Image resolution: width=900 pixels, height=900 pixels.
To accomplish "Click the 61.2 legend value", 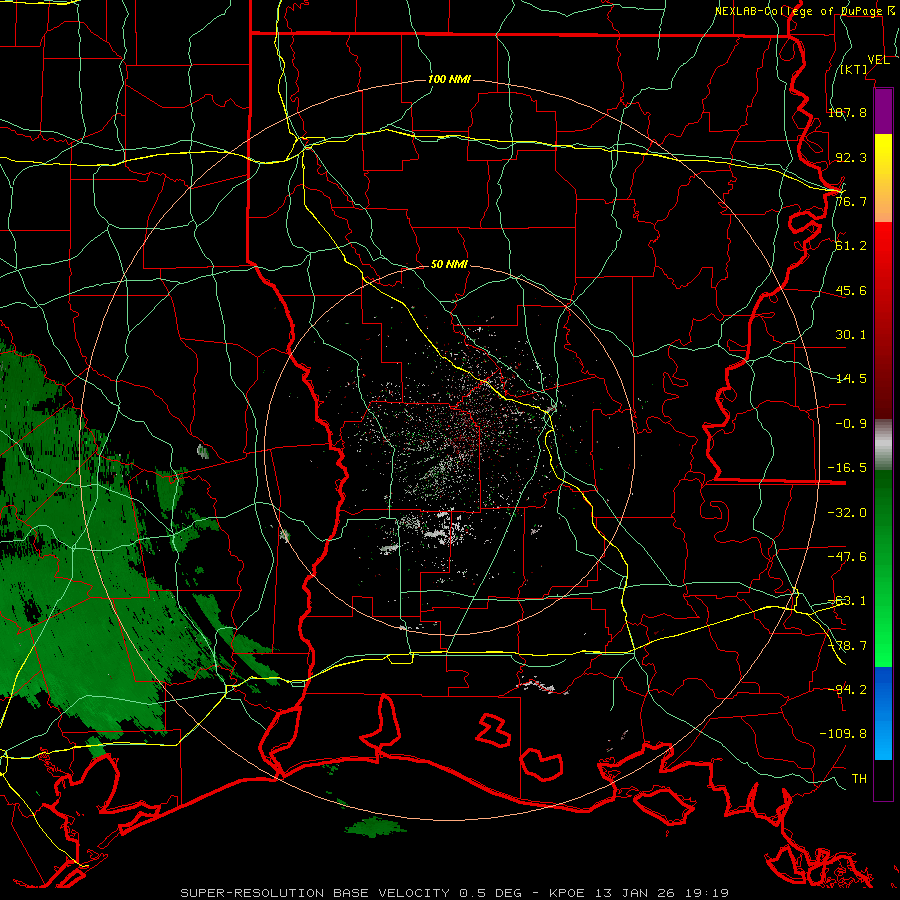I will pyautogui.click(x=851, y=246).
